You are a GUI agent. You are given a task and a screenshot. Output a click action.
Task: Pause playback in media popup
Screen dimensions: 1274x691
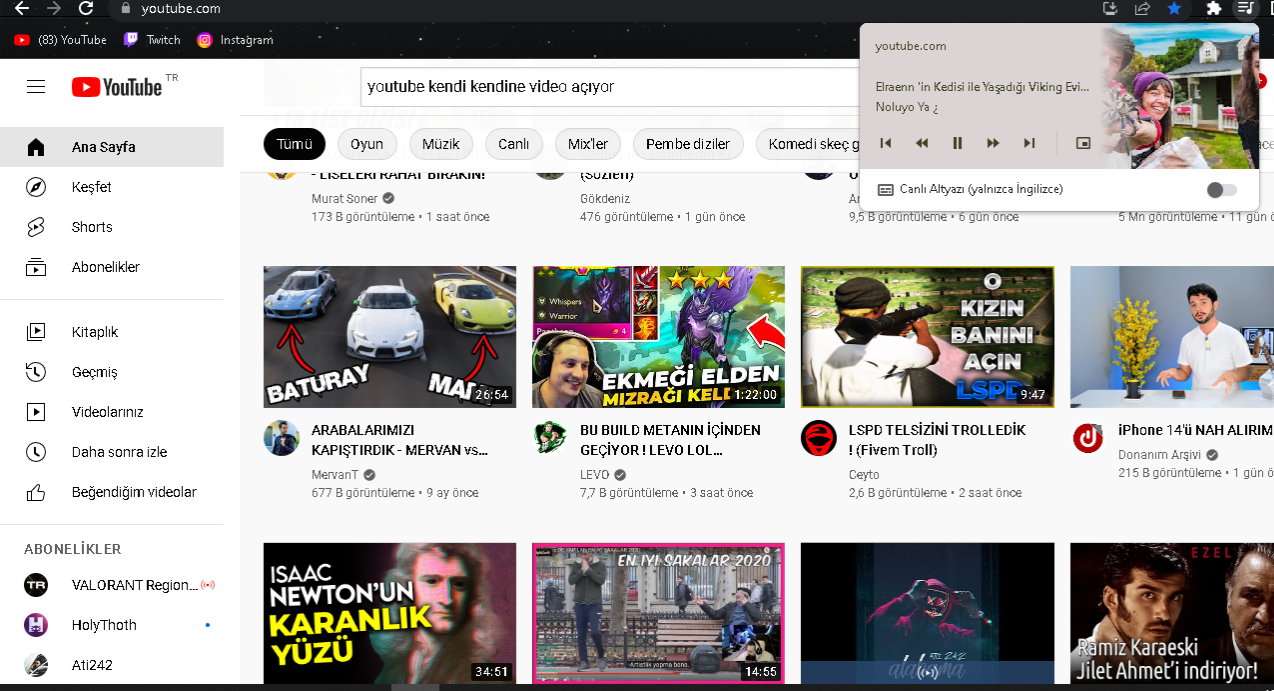957,143
